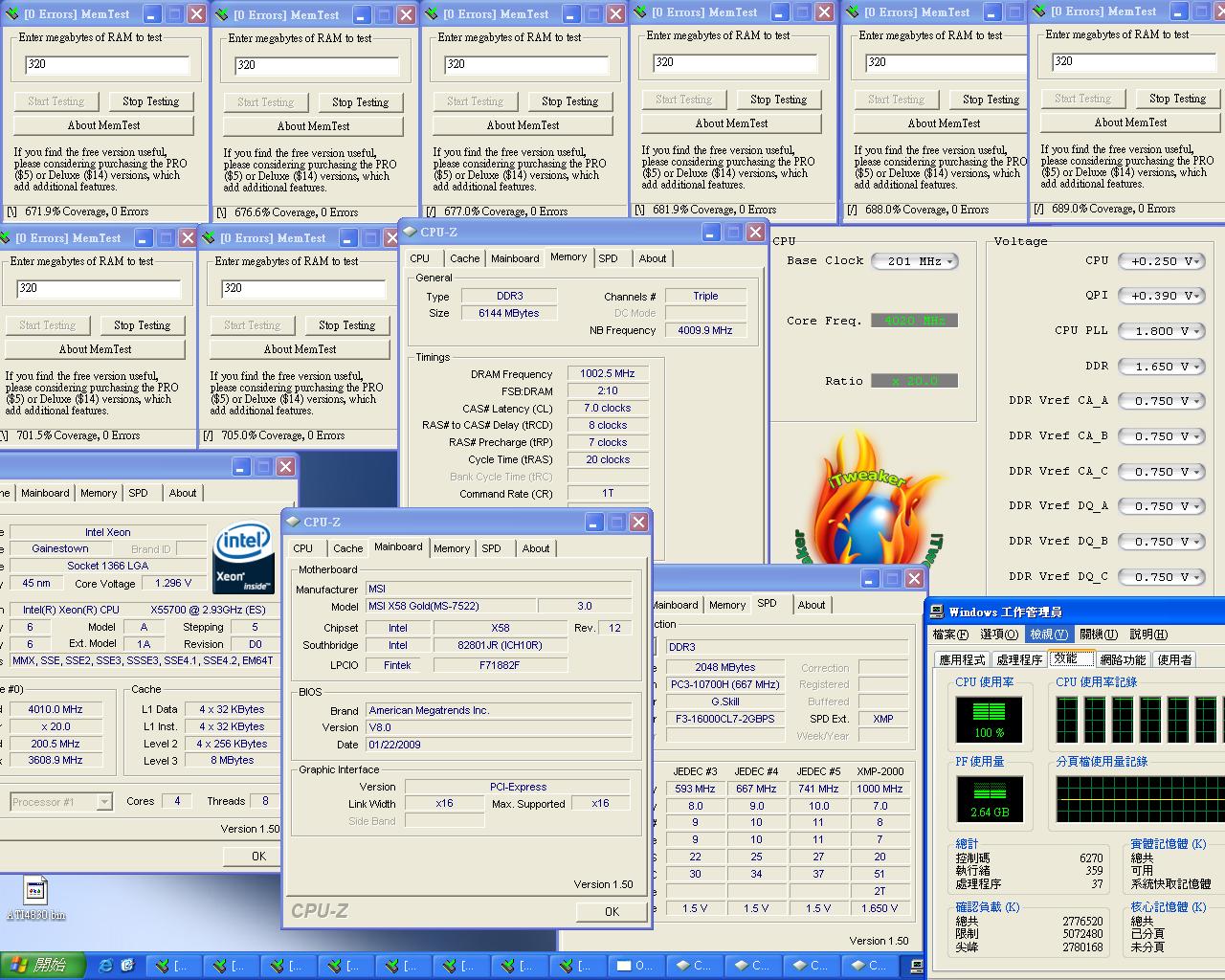Launch Internet Explorer from quick launch

[105, 965]
